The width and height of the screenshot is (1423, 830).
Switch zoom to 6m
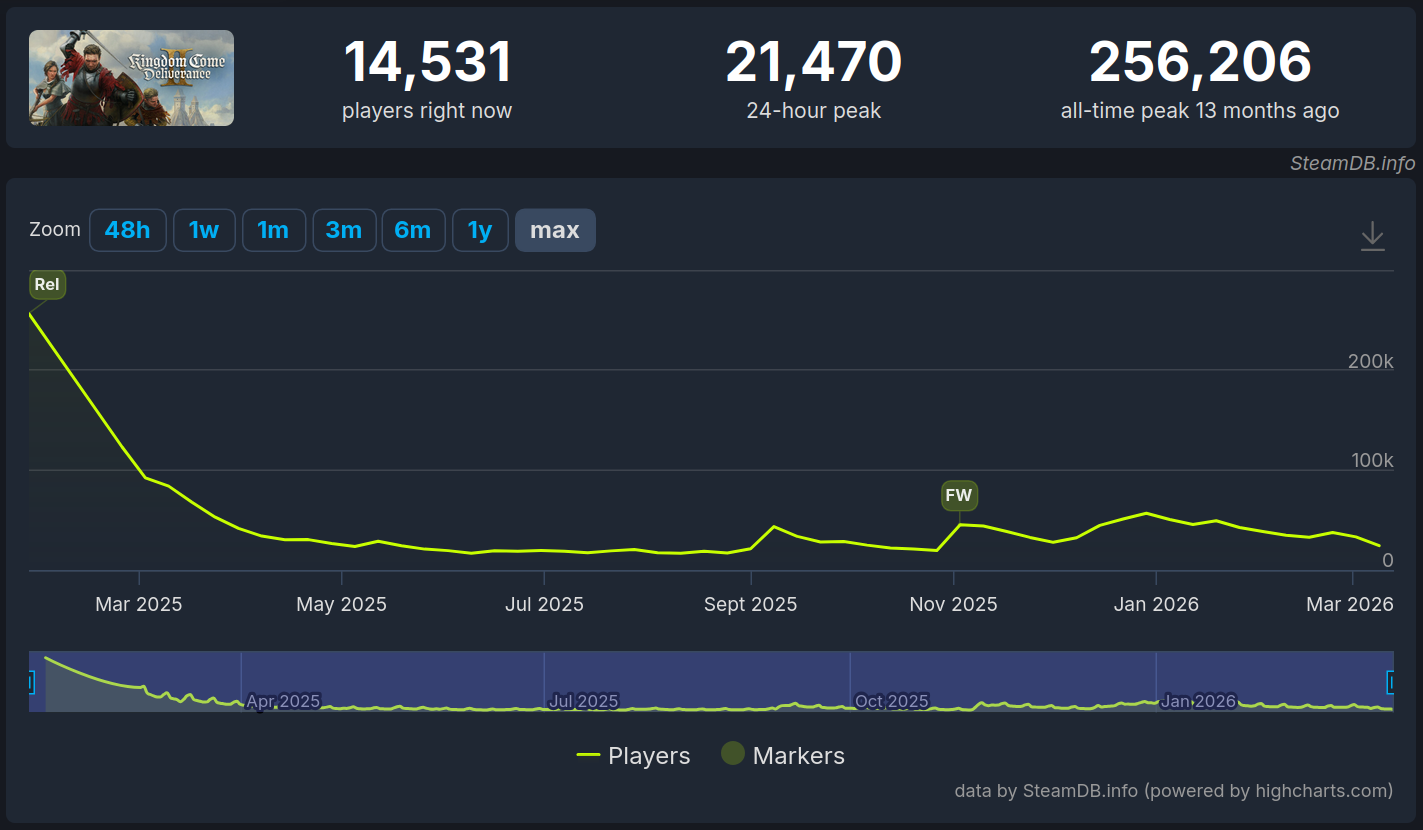[413, 230]
